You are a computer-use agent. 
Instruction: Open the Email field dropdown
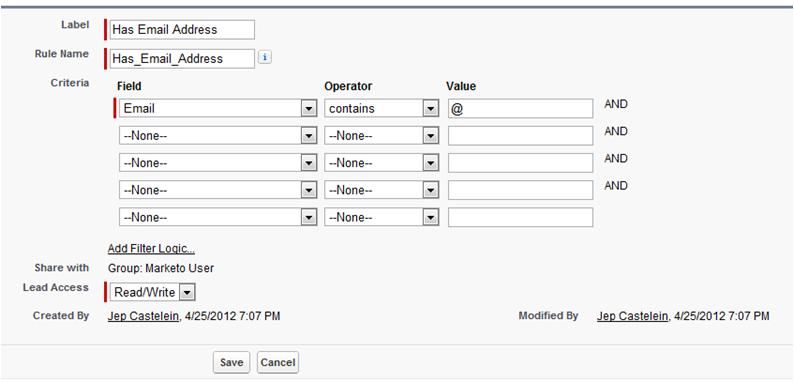tap(218, 108)
